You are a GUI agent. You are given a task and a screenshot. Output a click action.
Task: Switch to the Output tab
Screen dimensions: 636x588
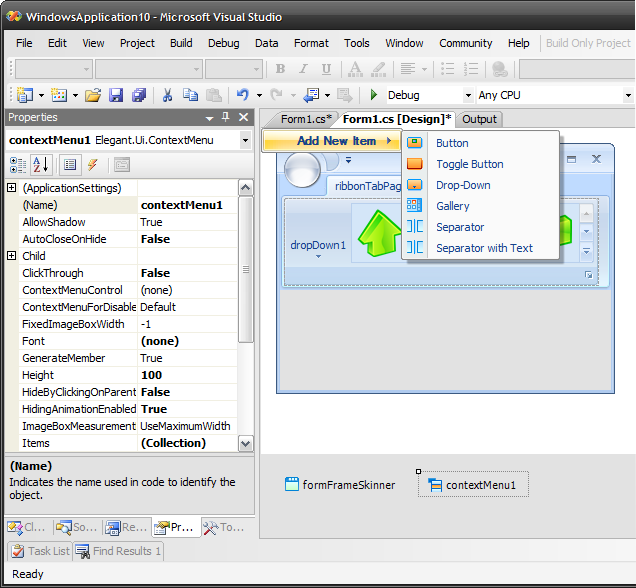[479, 119]
